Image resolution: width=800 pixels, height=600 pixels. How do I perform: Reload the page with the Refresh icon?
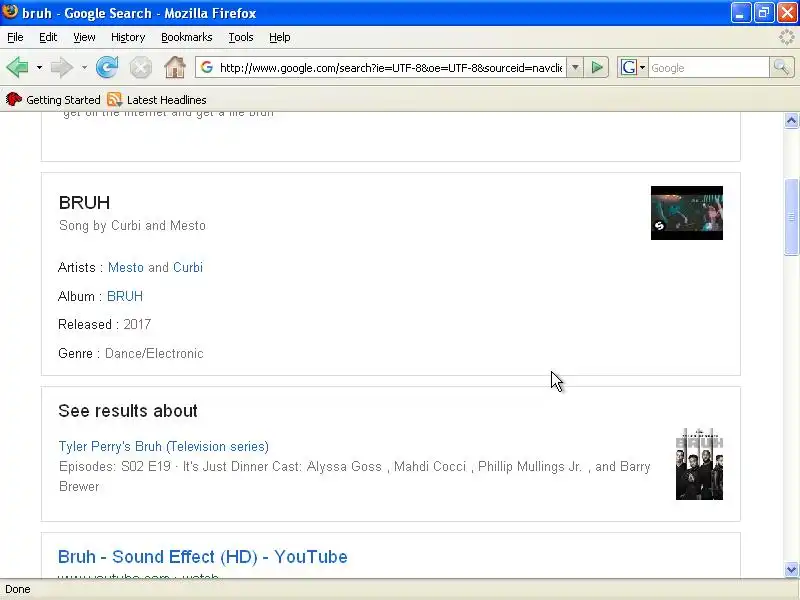107,67
